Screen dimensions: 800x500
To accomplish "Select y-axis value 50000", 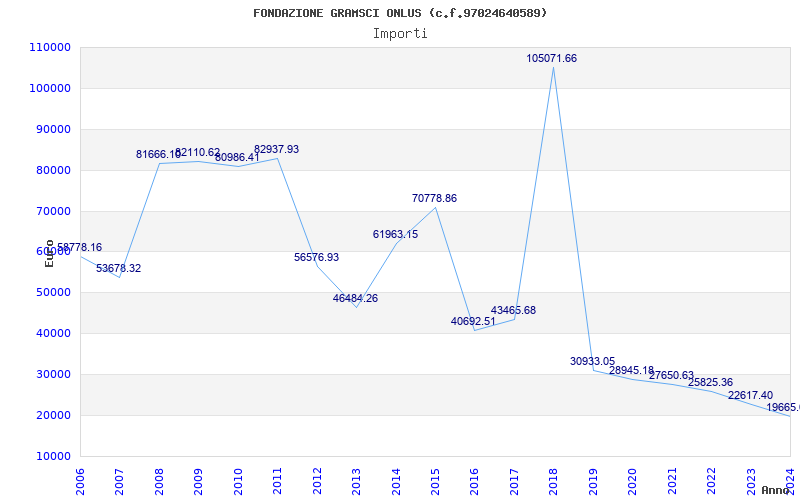I will pyautogui.click(x=53, y=292).
